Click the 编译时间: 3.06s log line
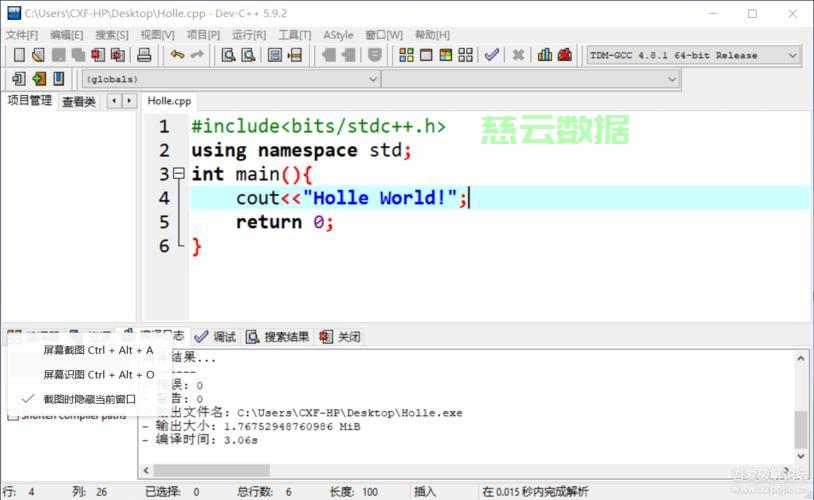The height and width of the screenshot is (500, 814). point(200,440)
